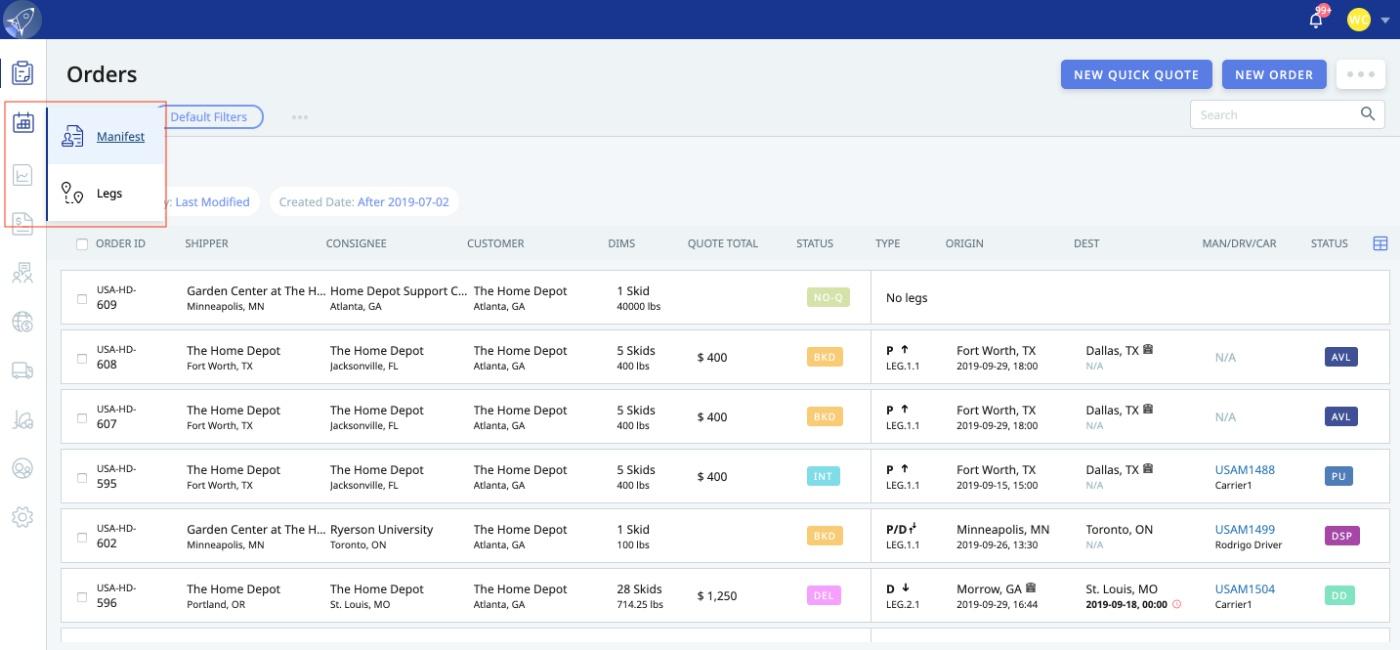Click the "No legs" text on order 609
Screen dimensions: 1400x650
pyautogui.click(x=907, y=298)
